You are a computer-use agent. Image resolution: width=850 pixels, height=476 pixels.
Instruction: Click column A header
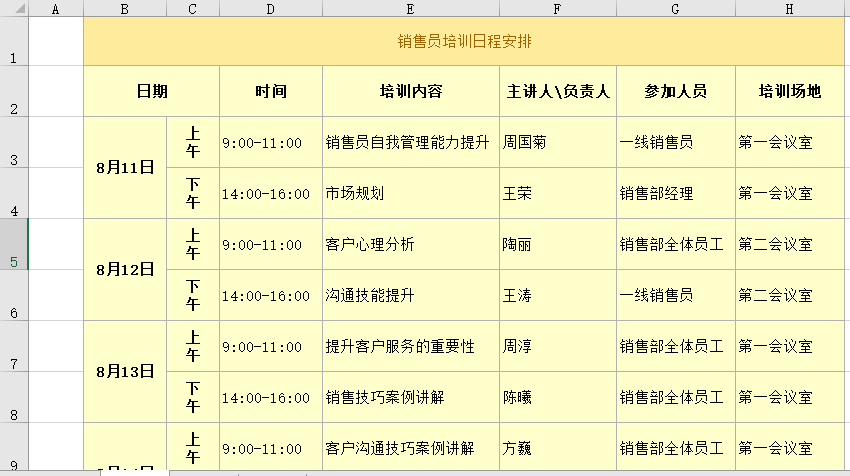[56, 8]
